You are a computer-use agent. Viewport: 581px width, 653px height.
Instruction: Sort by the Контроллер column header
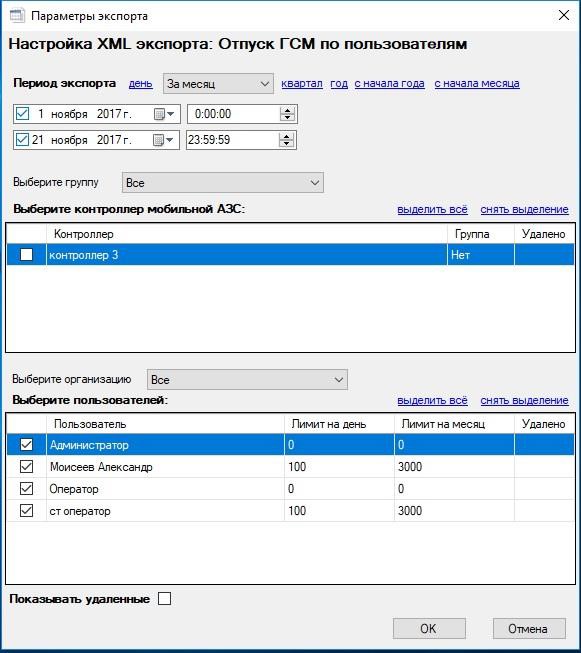(247, 234)
